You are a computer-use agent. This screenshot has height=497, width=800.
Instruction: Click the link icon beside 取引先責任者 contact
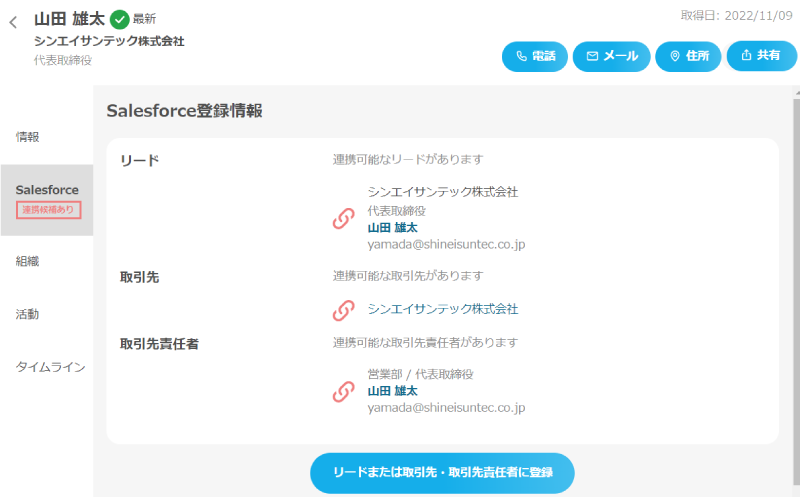[x=343, y=392]
